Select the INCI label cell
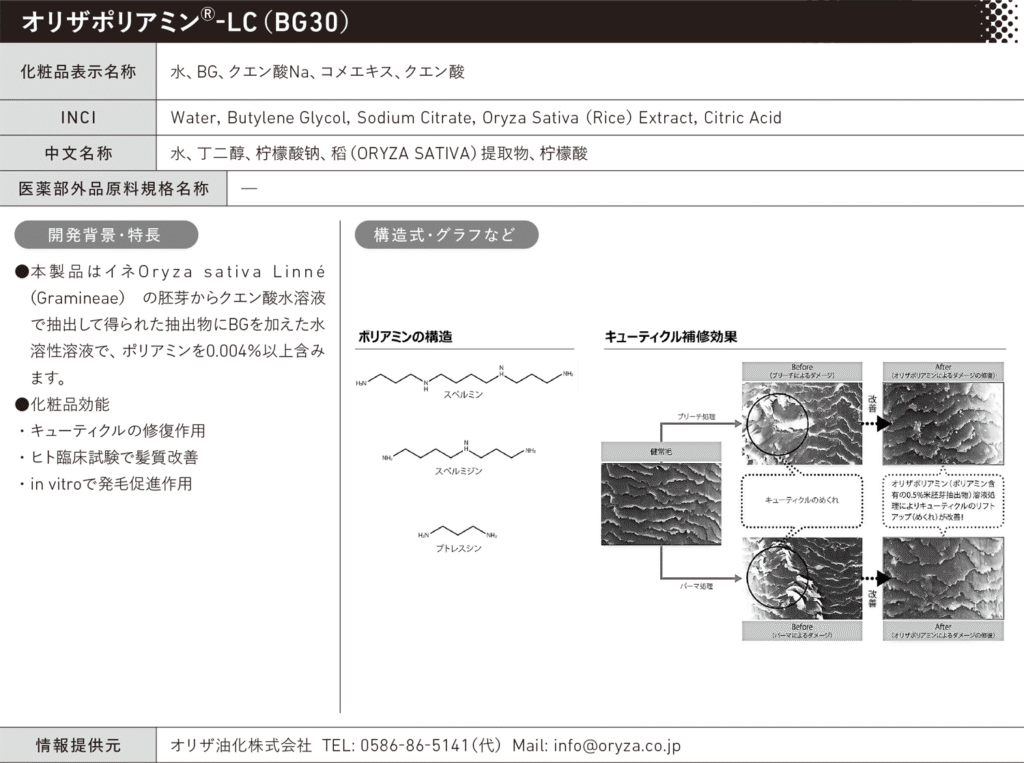The width and height of the screenshot is (1024, 763). pyautogui.click(x=78, y=118)
